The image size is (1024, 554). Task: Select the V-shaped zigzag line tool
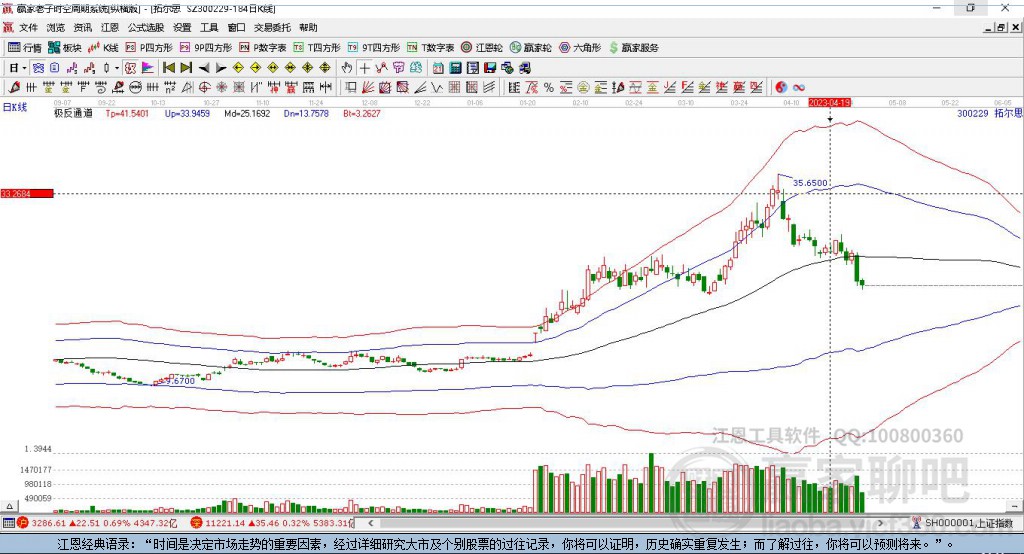coord(438,88)
